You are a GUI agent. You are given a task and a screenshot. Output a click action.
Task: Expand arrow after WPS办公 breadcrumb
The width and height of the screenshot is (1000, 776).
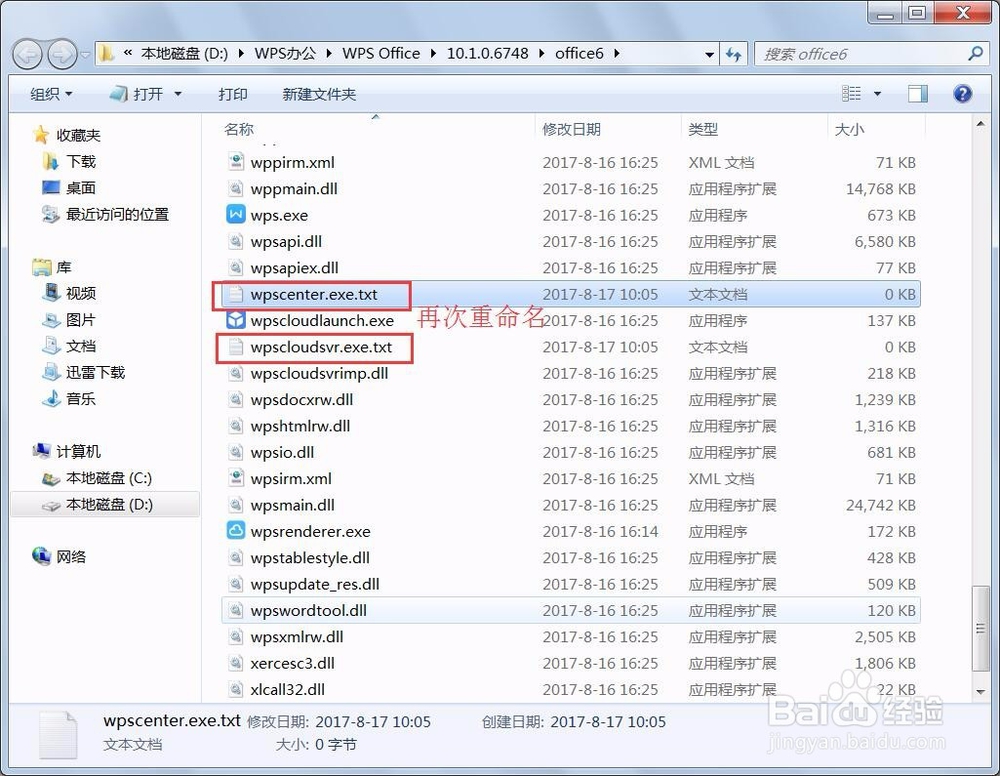pos(330,54)
